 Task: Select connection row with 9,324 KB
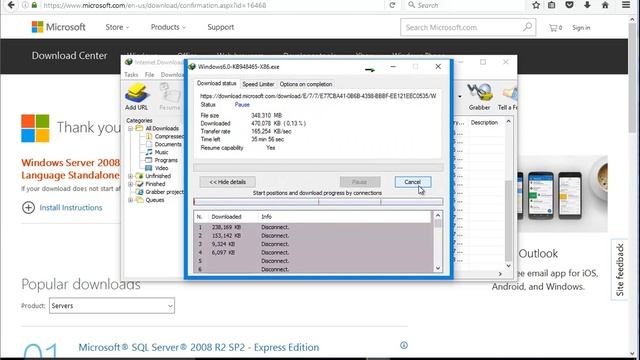click(x=312, y=244)
